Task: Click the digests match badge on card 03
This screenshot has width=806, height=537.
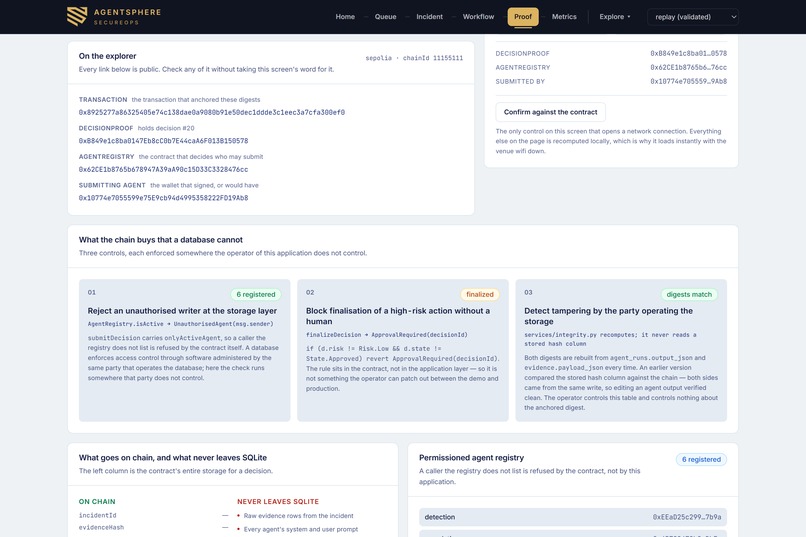Action: [689, 294]
